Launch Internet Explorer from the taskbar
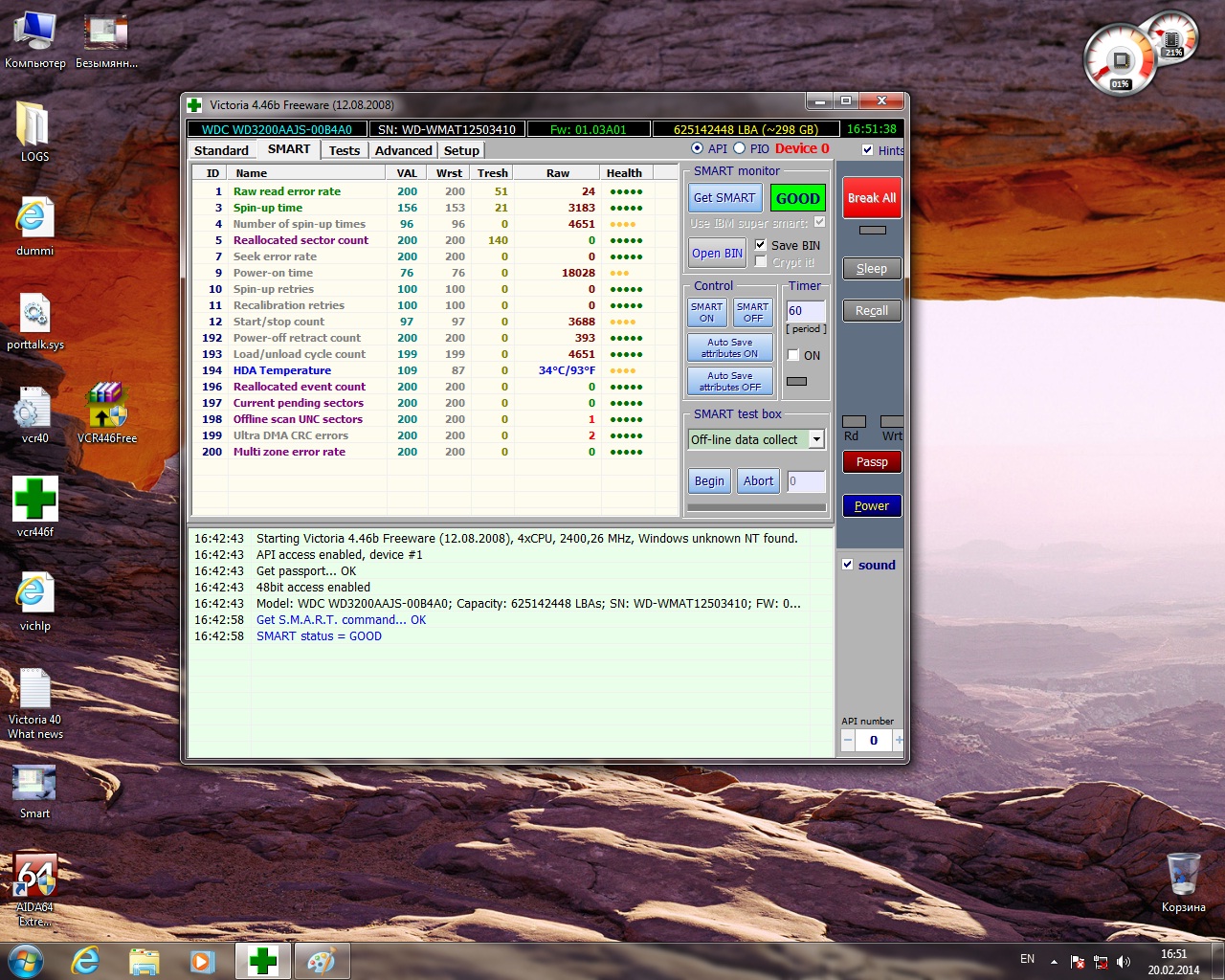1225x980 pixels. pos(85,961)
